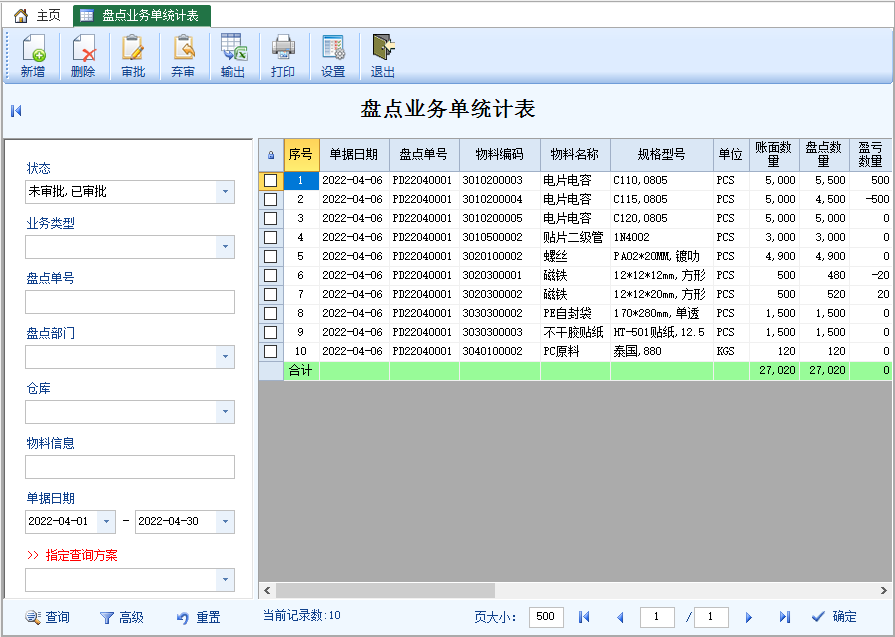Click the KGS unit cell

[731, 351]
